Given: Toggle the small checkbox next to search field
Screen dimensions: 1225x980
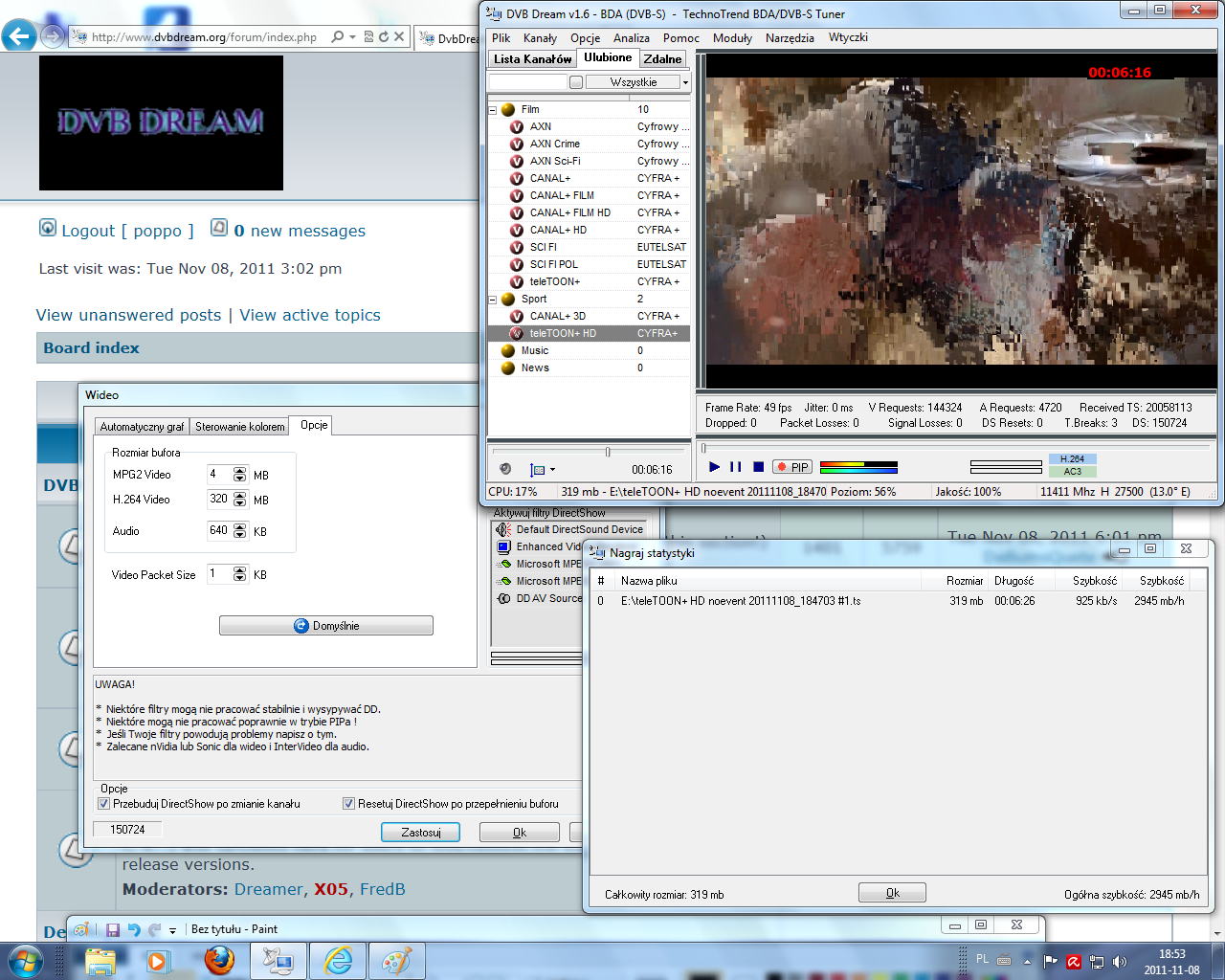Looking at the screenshot, I should pos(576,82).
